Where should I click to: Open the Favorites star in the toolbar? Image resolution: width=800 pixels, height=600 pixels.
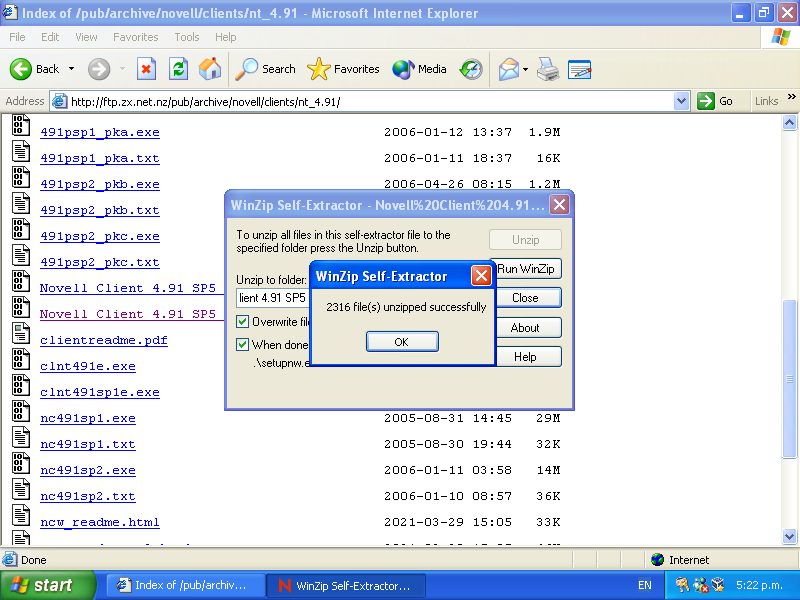343,69
